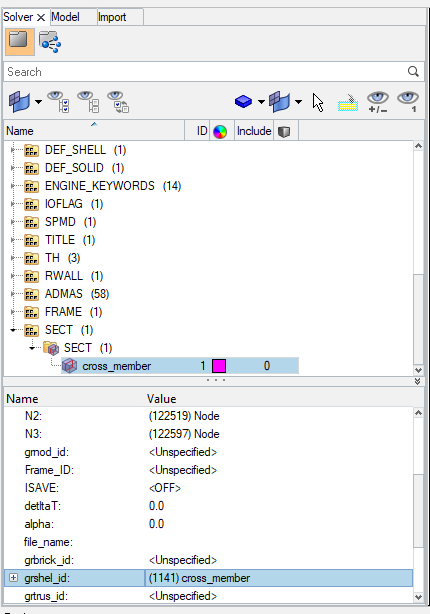Toggle the show/hide plus-minus eye icon
The width and height of the screenshot is (430, 614).
tap(378, 102)
